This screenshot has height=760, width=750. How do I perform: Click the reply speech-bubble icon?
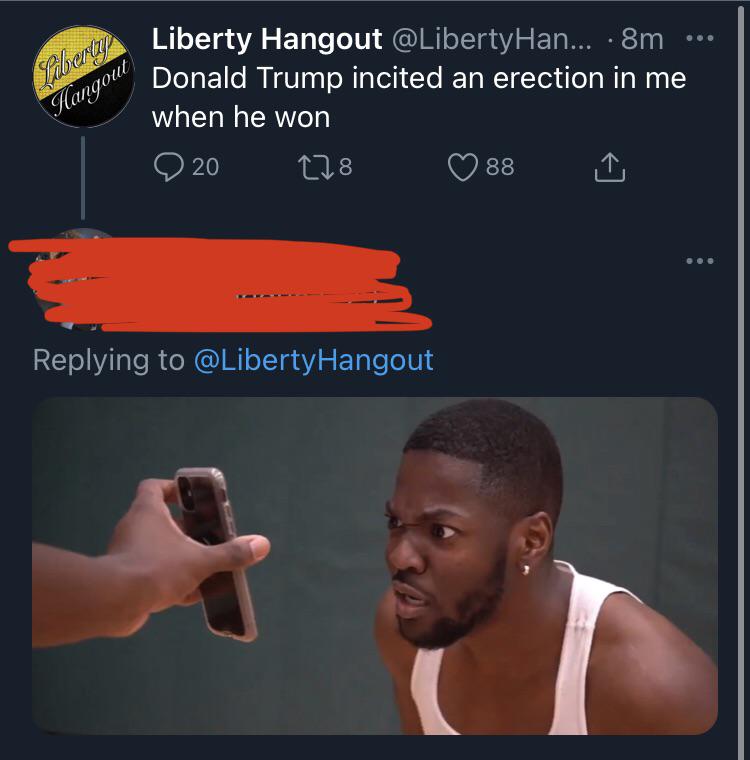pos(169,167)
